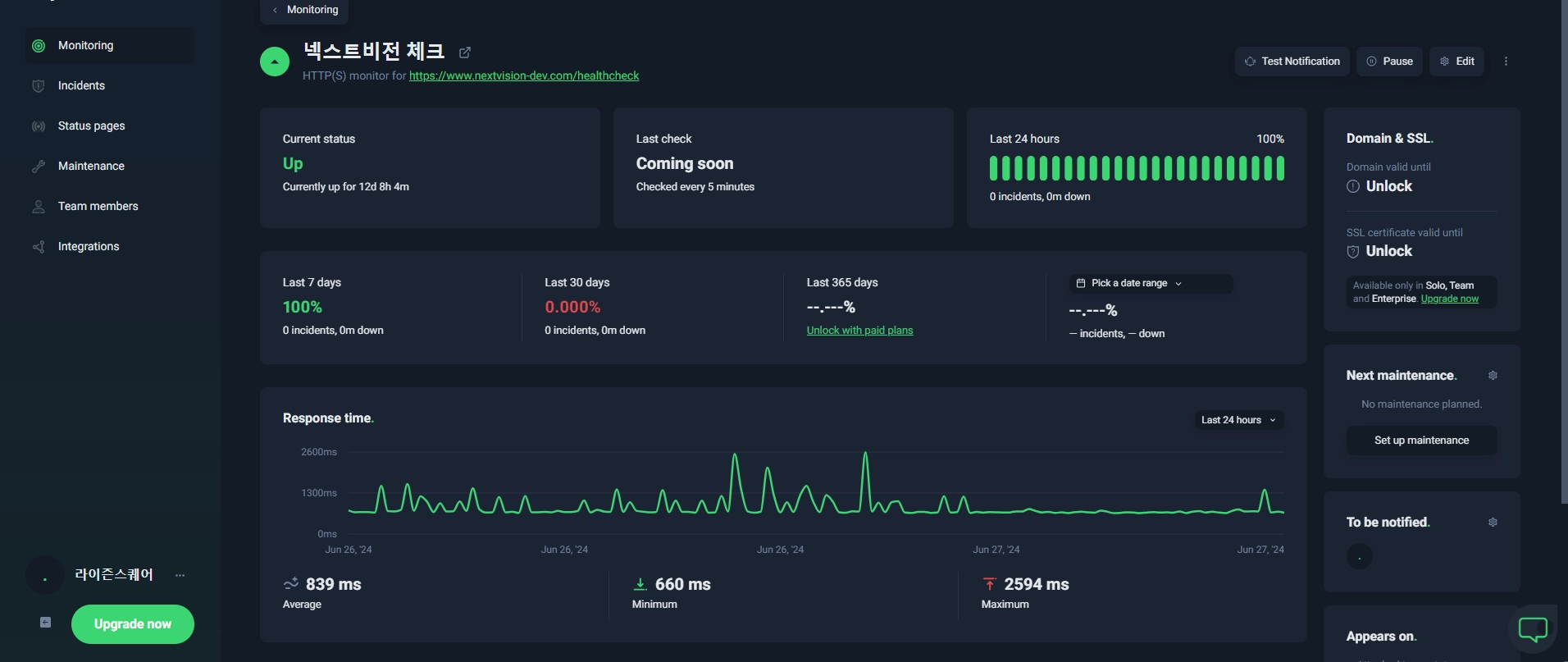Viewport: 1568px width, 662px height.
Task: Open Last 24 hours response time dropdown
Action: [x=1238, y=420]
